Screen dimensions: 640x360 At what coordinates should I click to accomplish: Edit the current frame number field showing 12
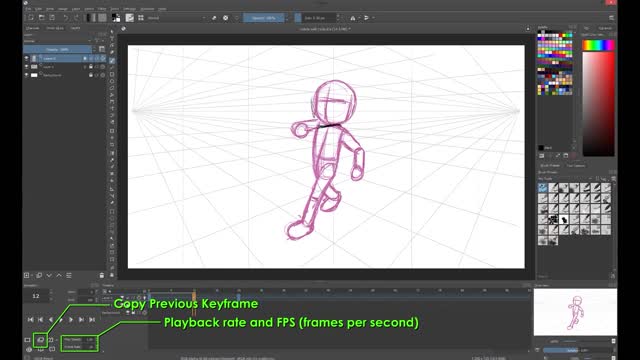pyautogui.click(x=36, y=296)
